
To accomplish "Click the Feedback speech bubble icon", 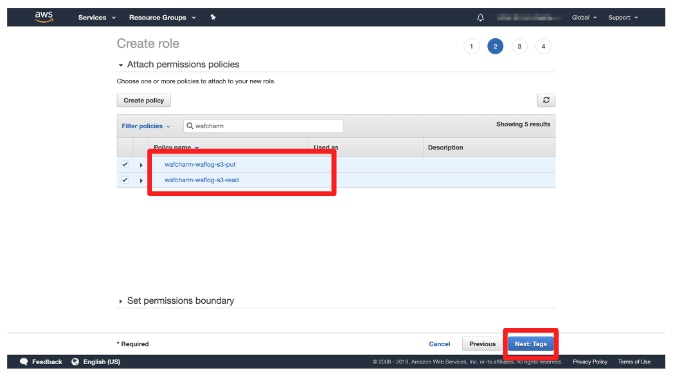I will [x=24, y=362].
